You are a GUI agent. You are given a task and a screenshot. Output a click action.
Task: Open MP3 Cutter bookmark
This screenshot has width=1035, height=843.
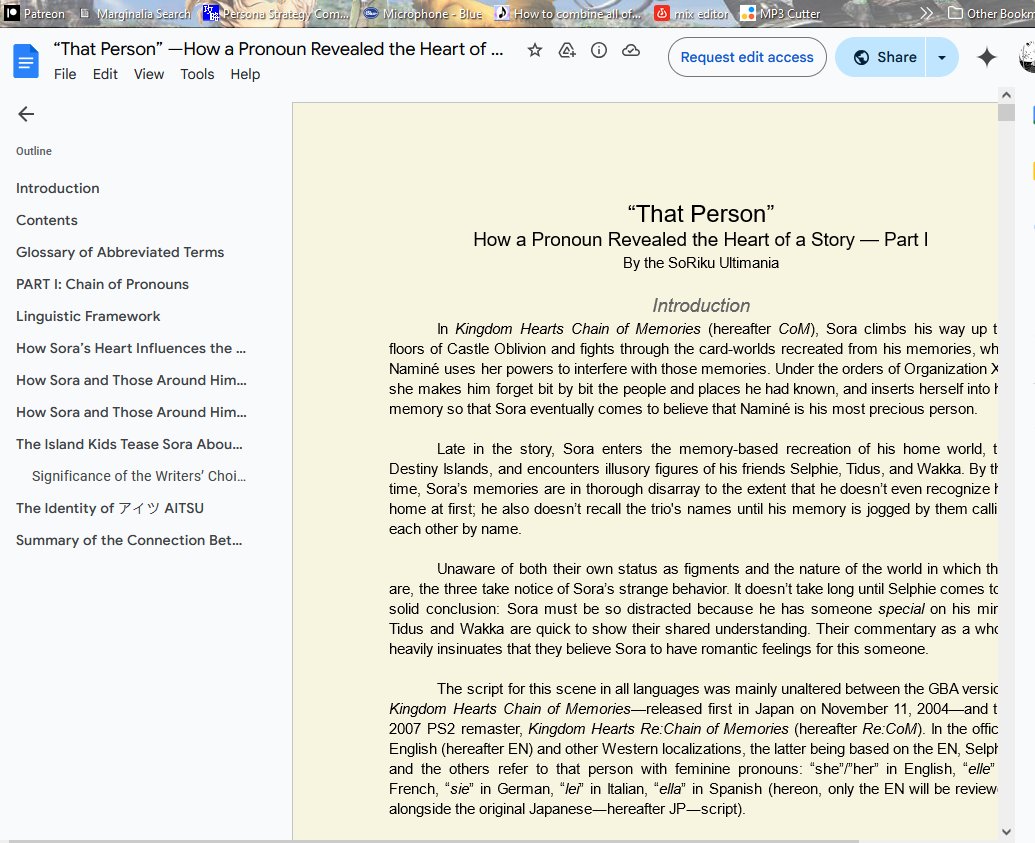pyautogui.click(x=780, y=13)
